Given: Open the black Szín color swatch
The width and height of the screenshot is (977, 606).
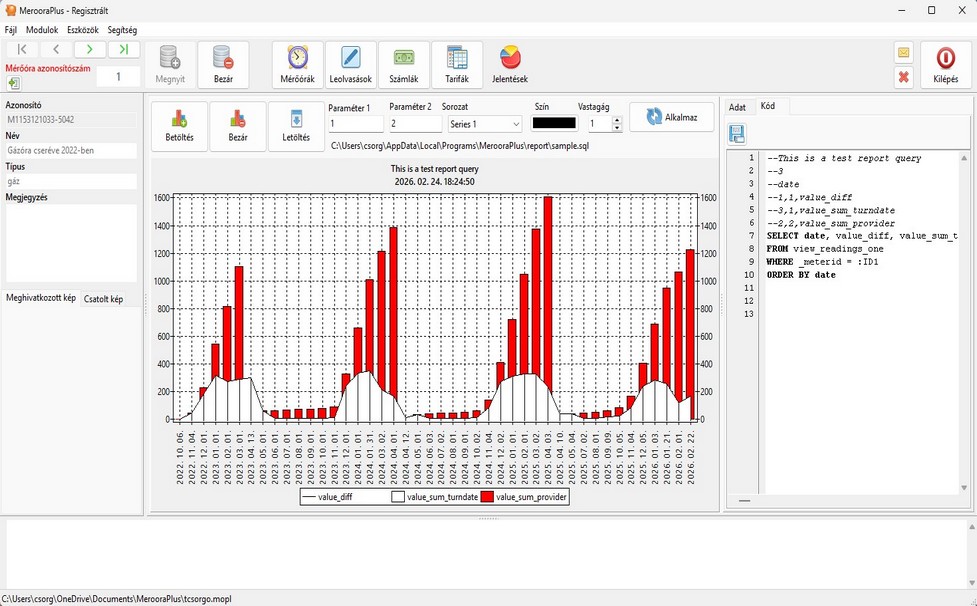Looking at the screenshot, I should [554, 123].
